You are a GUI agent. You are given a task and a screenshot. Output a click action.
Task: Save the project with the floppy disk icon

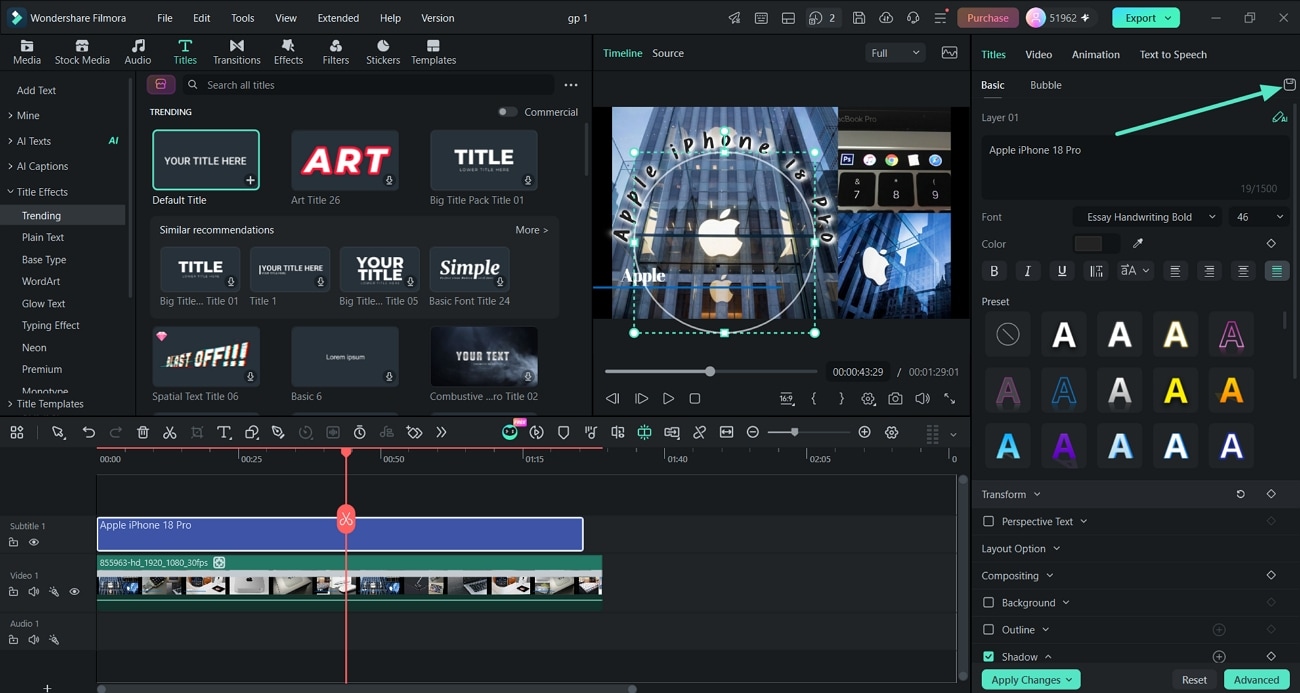coord(859,18)
